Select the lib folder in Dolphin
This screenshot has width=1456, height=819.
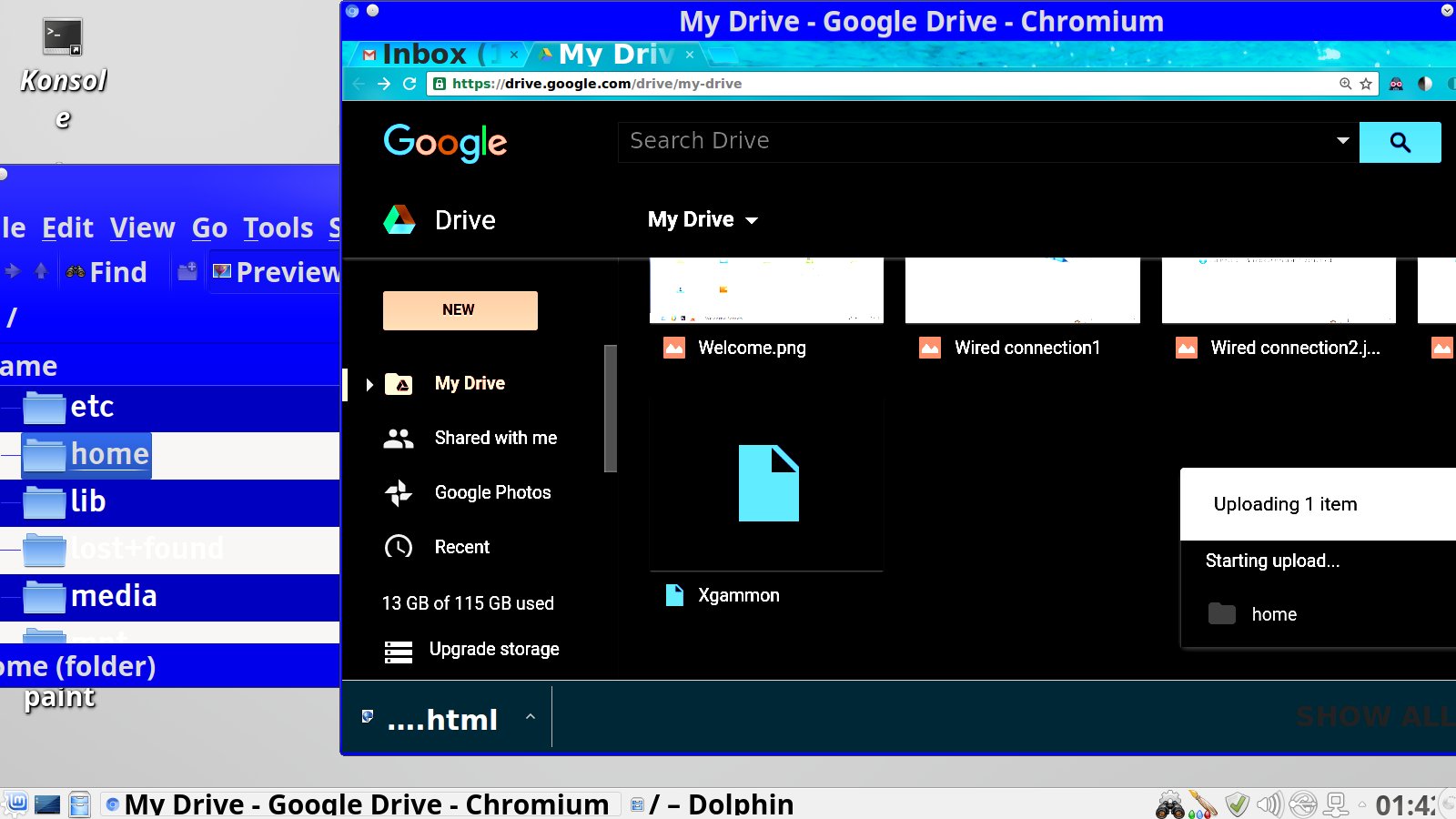64,501
